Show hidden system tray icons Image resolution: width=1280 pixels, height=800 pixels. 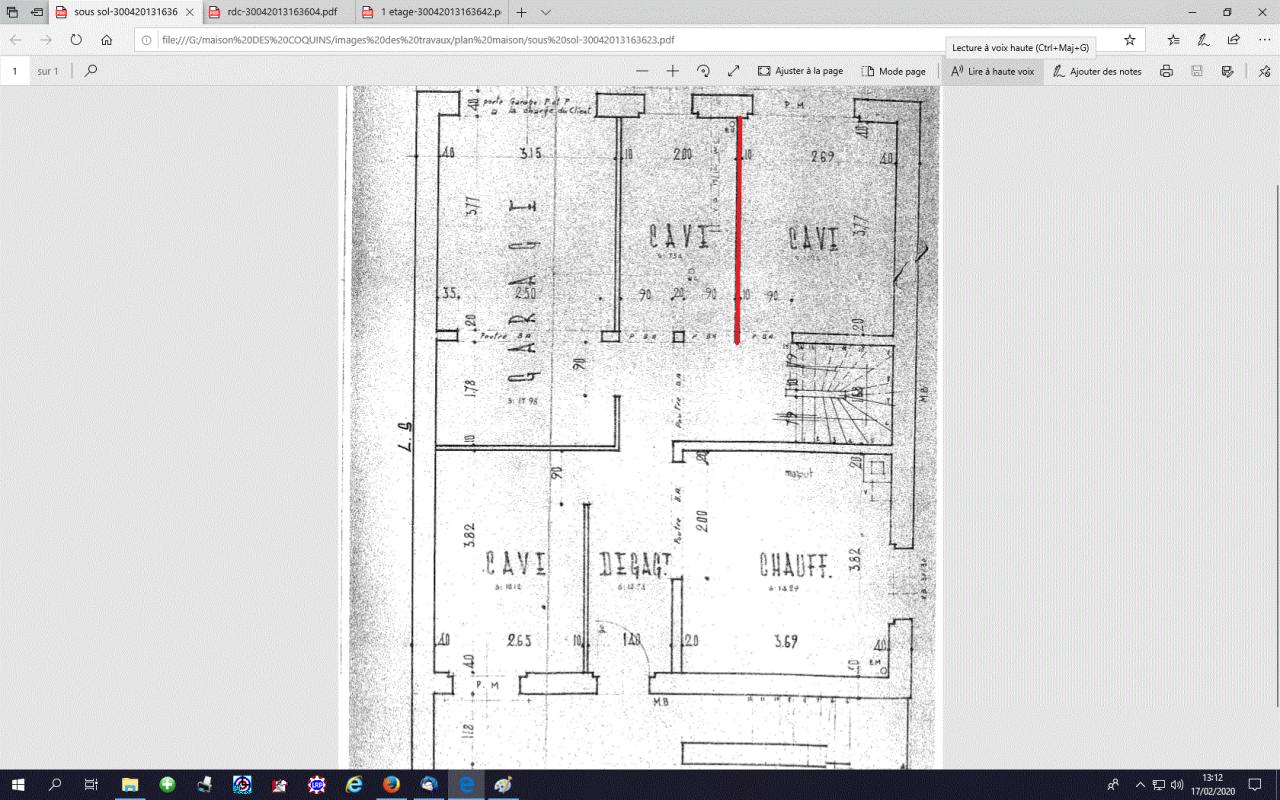(x=1140, y=785)
